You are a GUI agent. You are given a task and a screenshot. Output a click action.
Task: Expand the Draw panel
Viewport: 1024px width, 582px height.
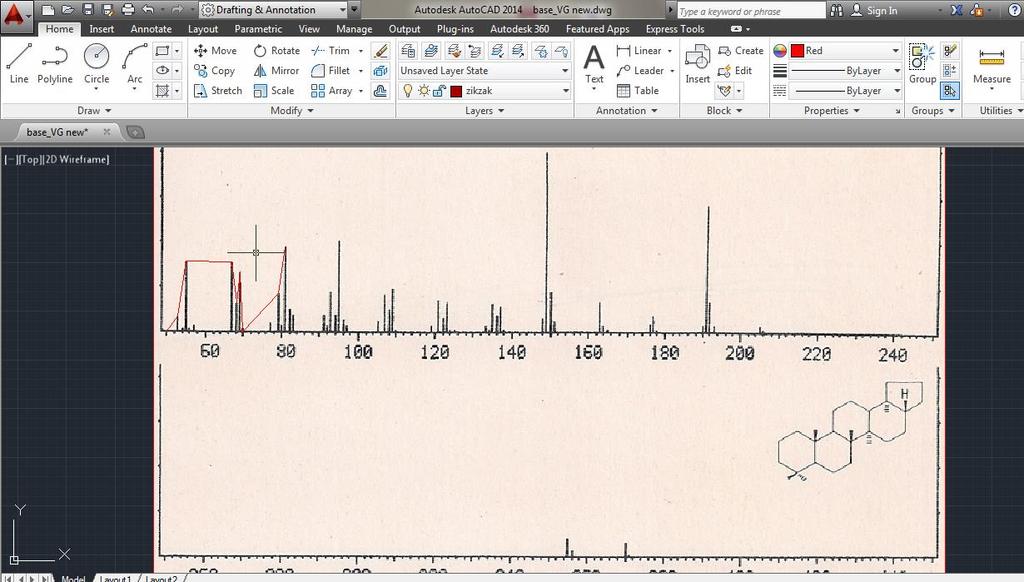94,110
